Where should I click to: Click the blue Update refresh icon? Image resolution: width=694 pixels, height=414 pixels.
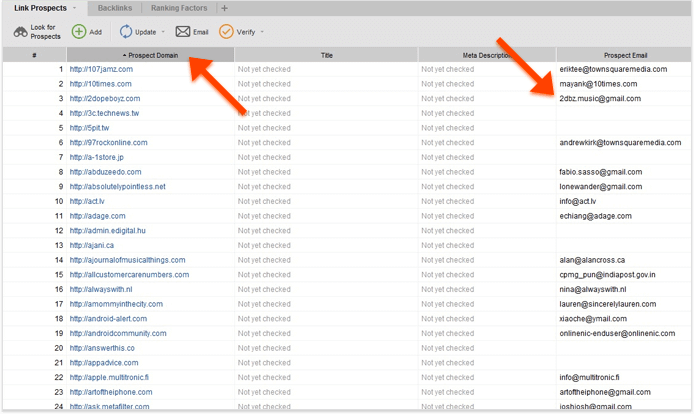click(x=125, y=32)
